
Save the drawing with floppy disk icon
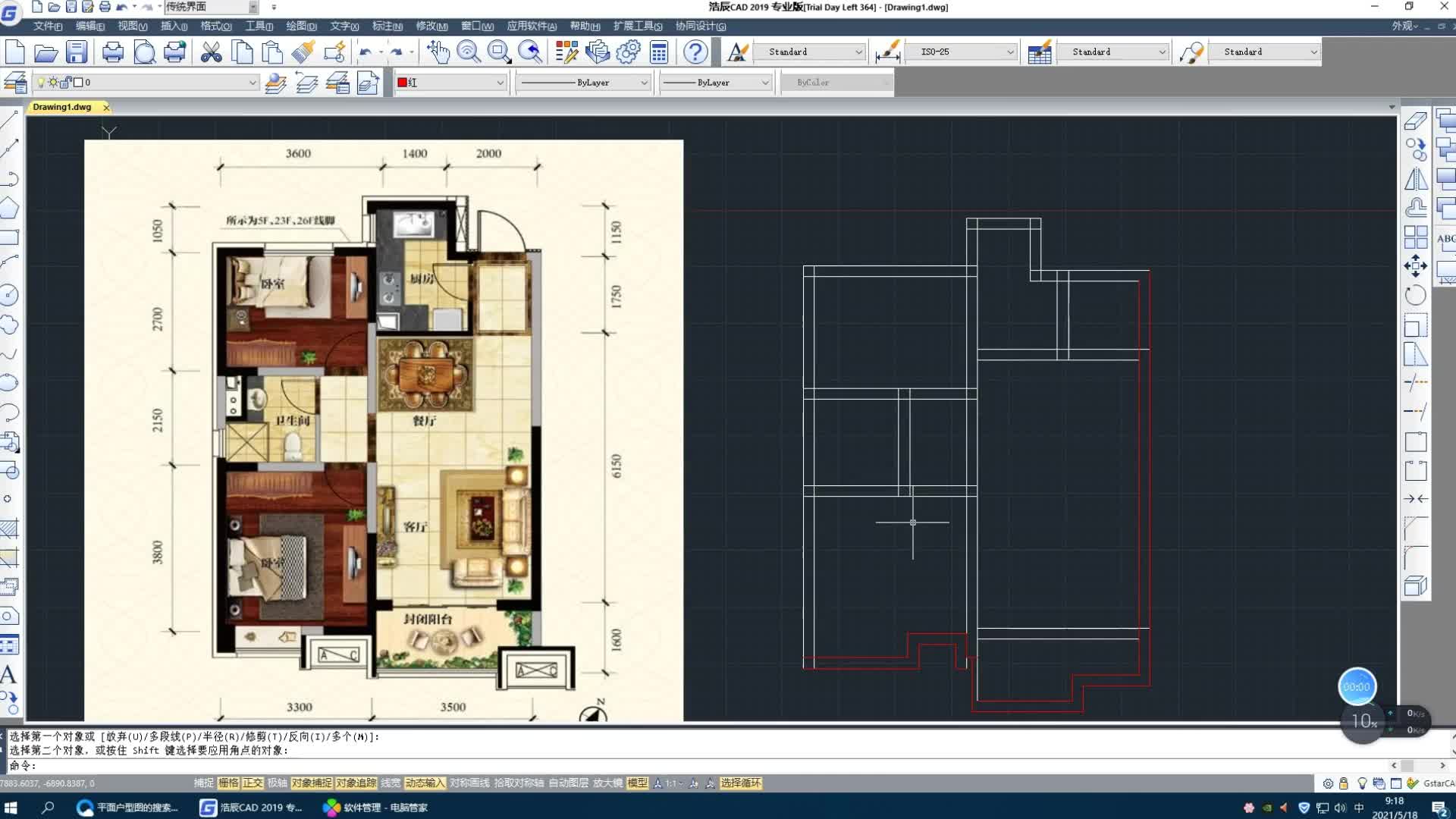pos(77,52)
